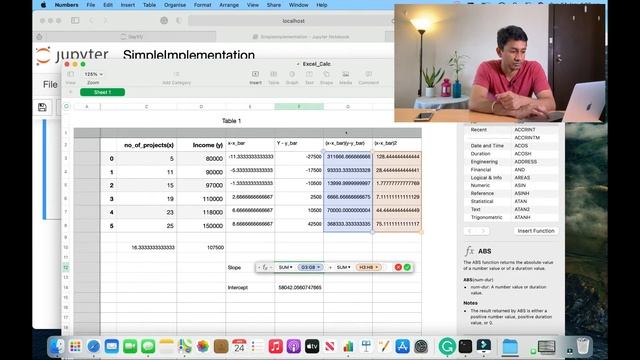Select the Reference function category
640x360 pixels.
pyautogui.click(x=482, y=193)
